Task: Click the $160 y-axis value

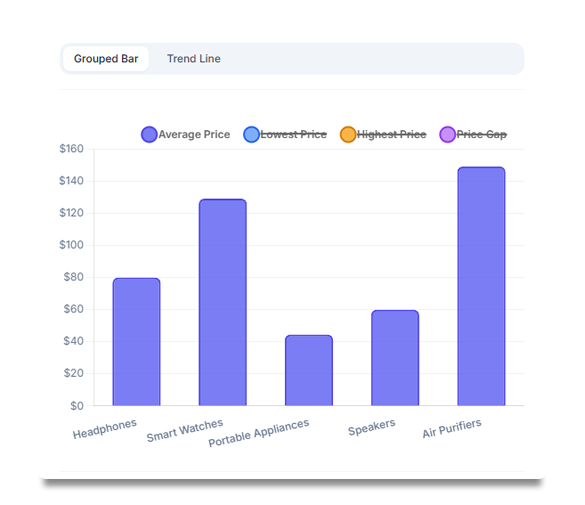Action: (x=71, y=149)
